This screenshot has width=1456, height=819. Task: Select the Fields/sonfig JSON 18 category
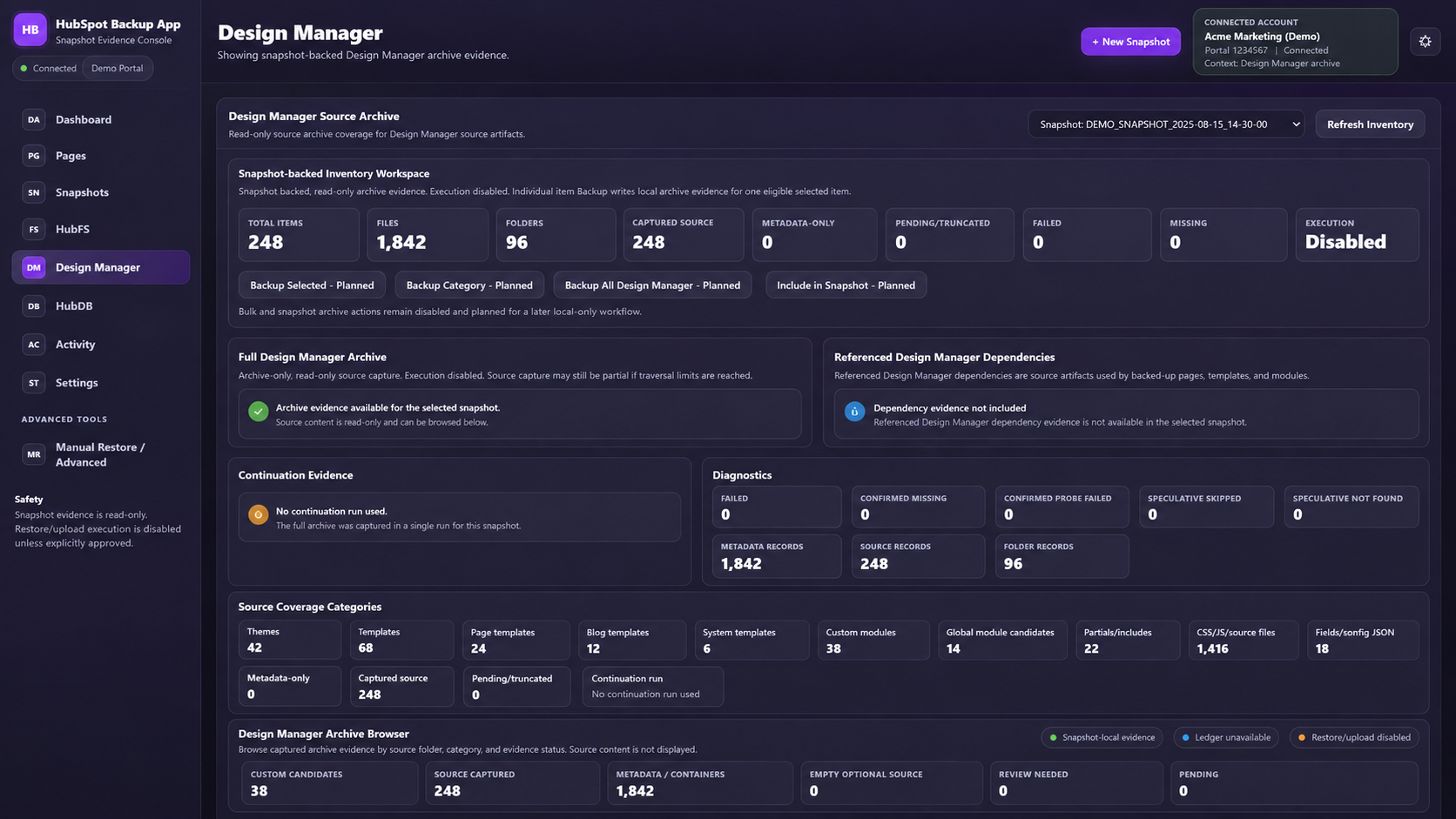(1363, 640)
